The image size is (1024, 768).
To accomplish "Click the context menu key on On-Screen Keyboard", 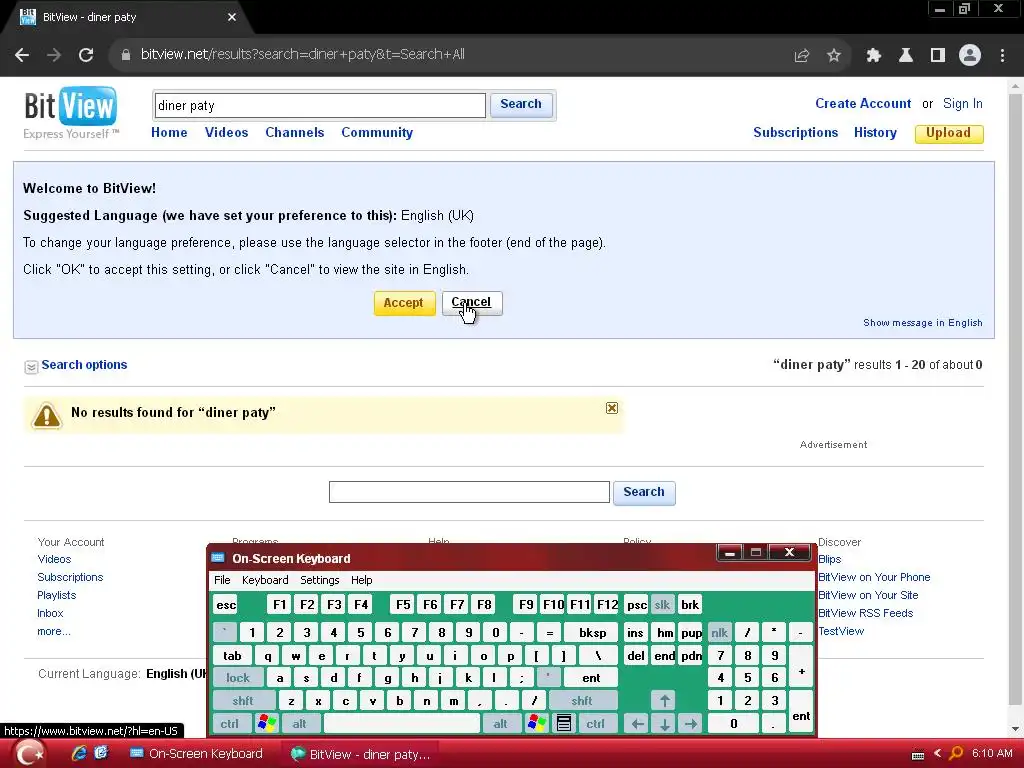I will pos(564,723).
